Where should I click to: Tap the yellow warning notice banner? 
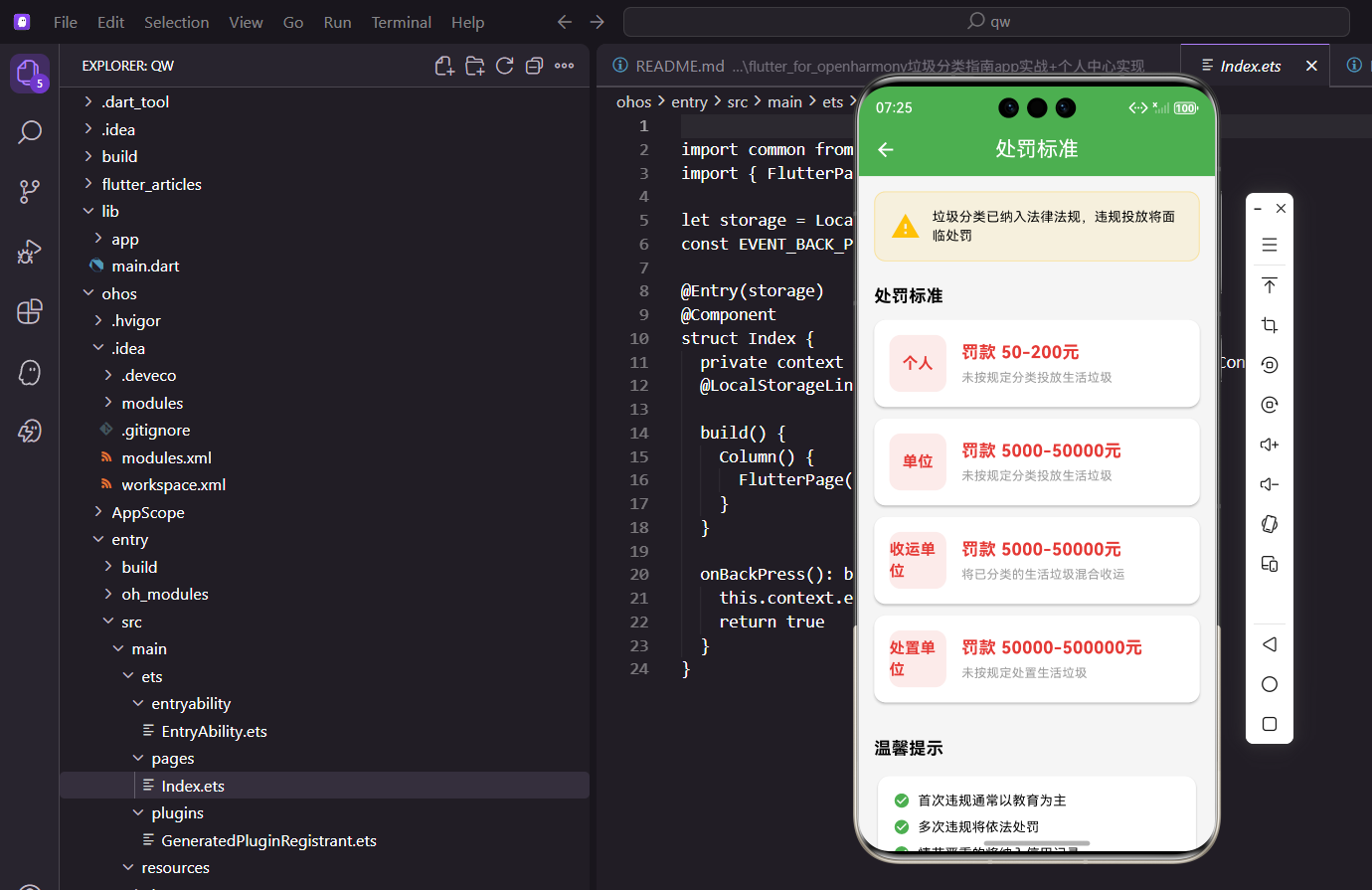click(1037, 226)
